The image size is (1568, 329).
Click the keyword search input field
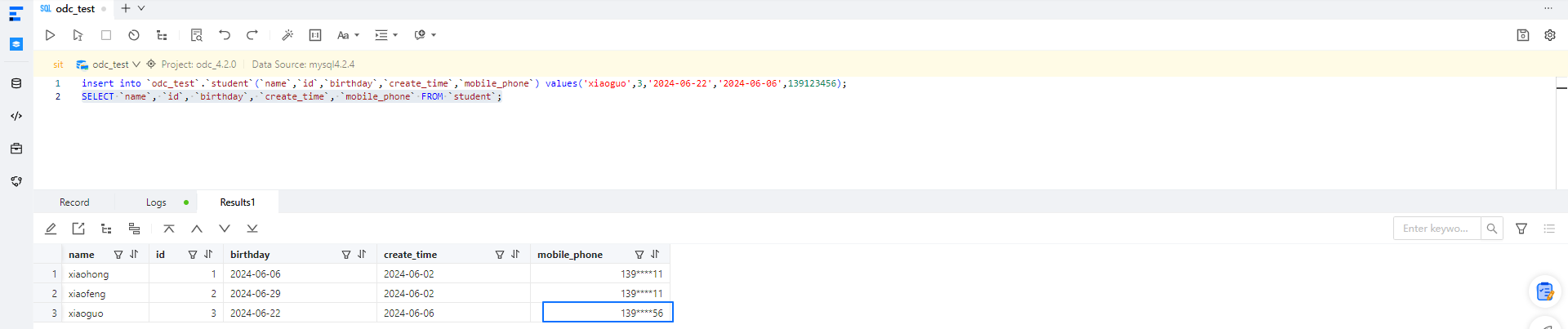1437,229
